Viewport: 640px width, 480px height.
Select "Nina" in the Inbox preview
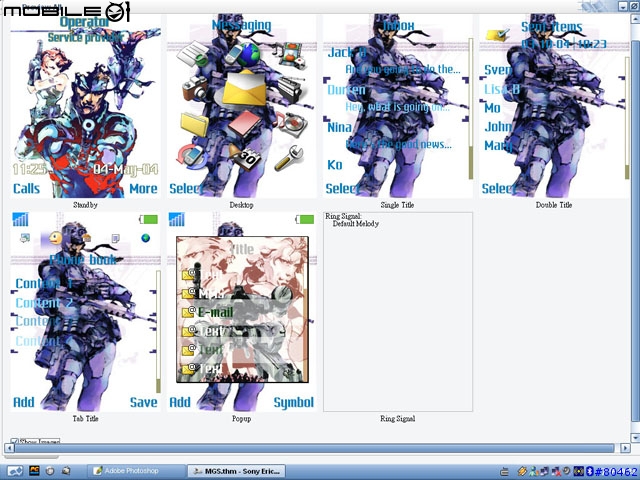point(340,127)
